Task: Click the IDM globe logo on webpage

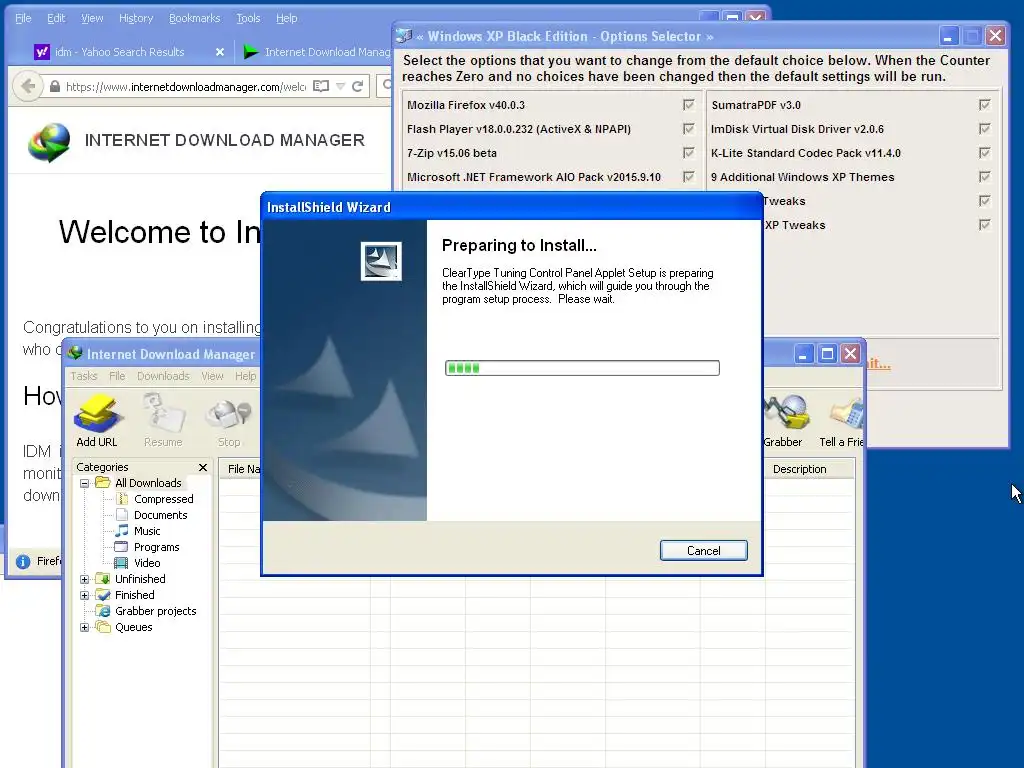Action: coord(49,142)
